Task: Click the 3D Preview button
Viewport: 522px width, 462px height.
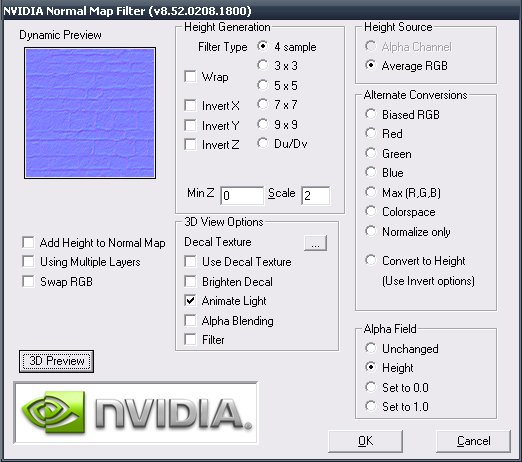Action: tap(56, 361)
